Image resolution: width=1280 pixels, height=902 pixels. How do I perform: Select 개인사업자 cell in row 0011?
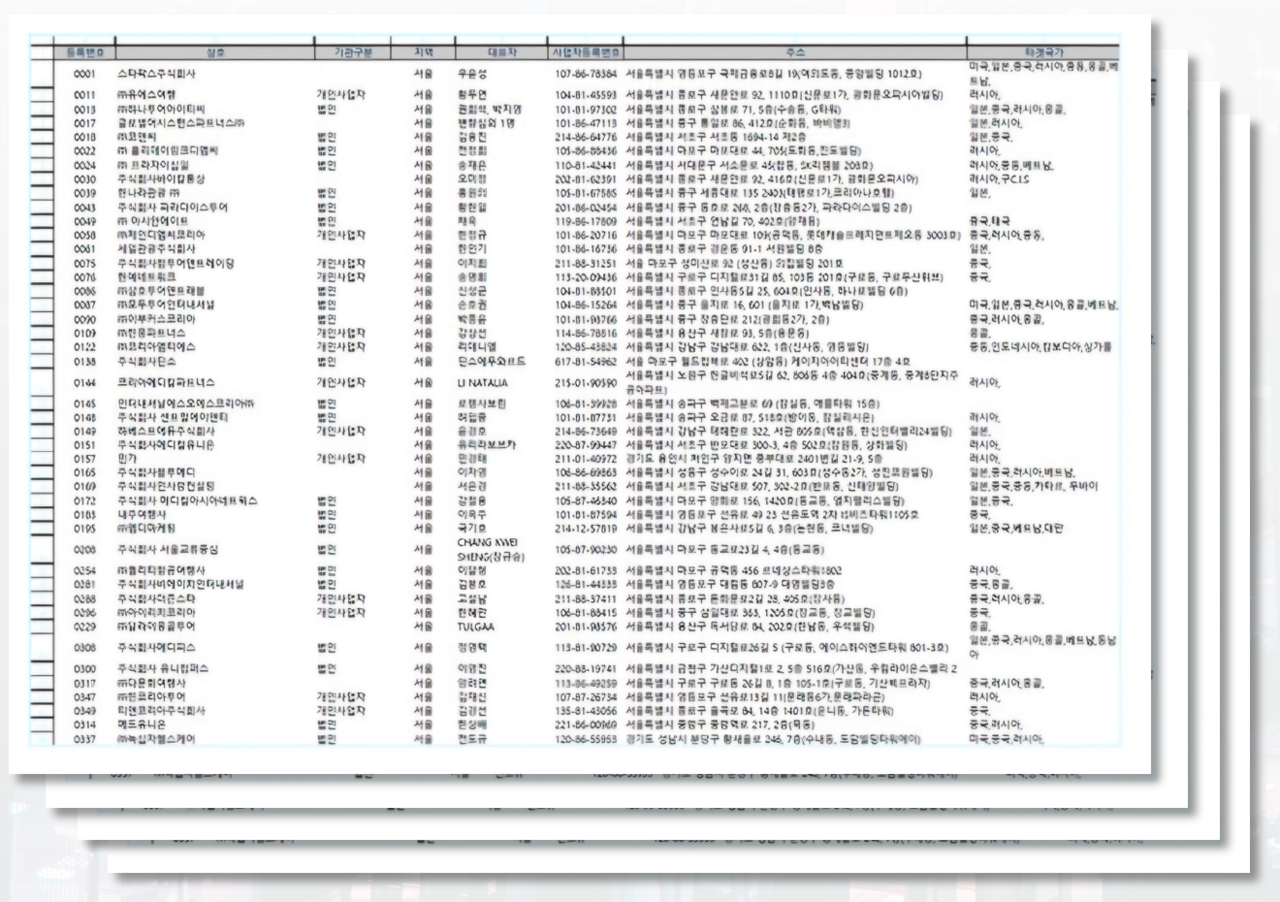(x=342, y=96)
